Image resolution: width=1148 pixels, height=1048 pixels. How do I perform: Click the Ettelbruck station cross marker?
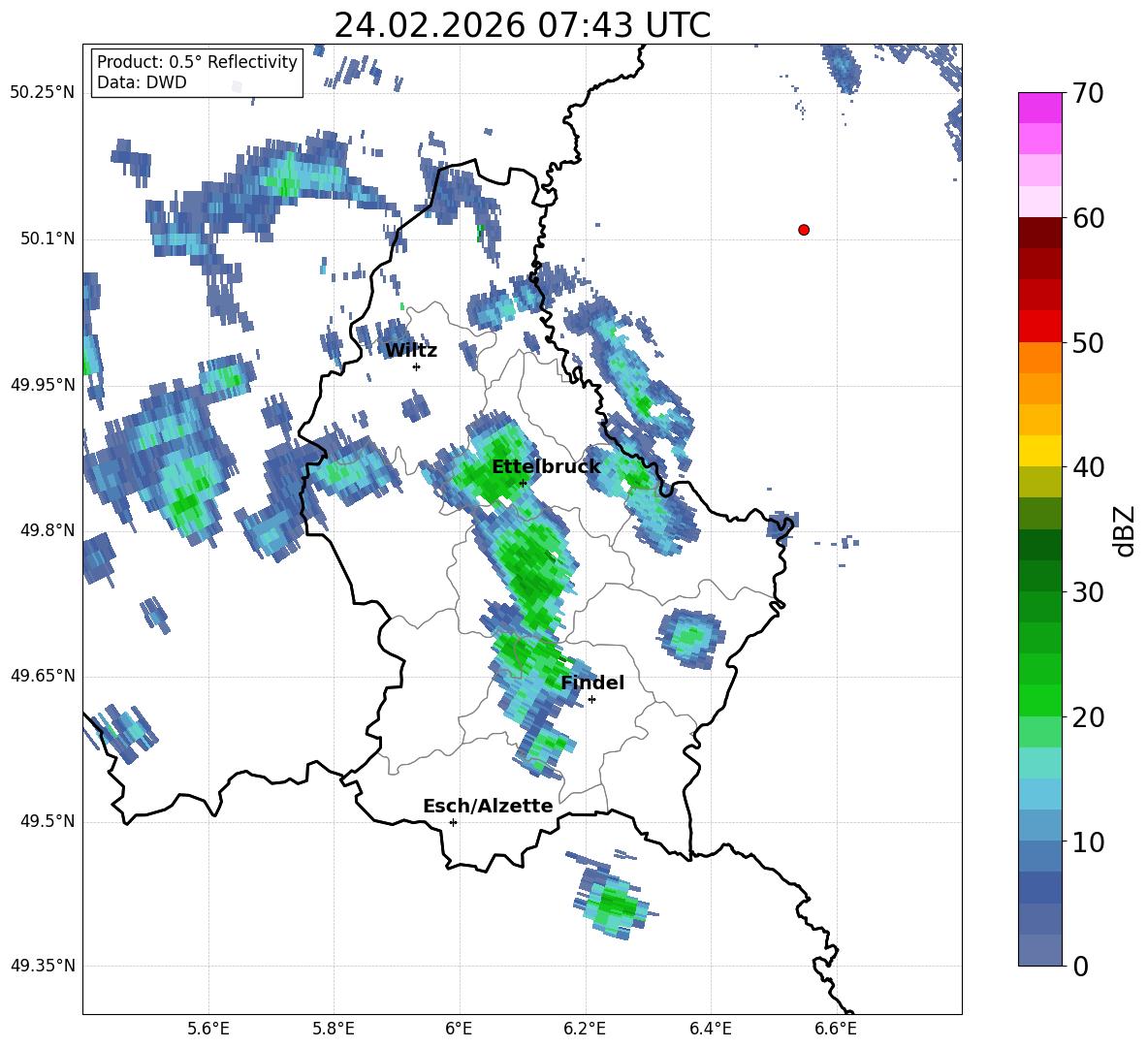tap(523, 483)
